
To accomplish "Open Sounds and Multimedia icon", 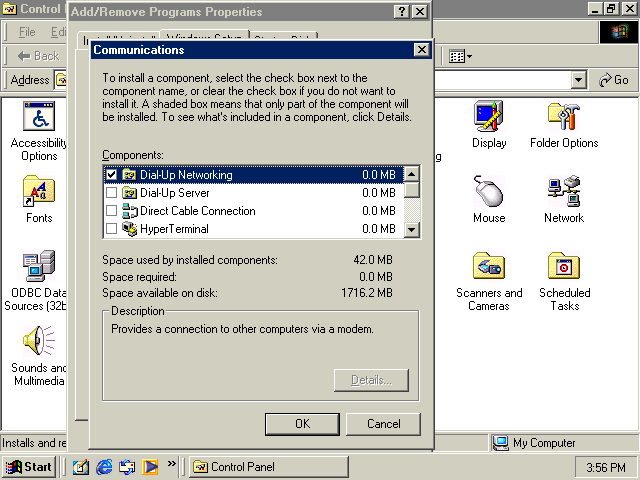I will coord(39,341).
